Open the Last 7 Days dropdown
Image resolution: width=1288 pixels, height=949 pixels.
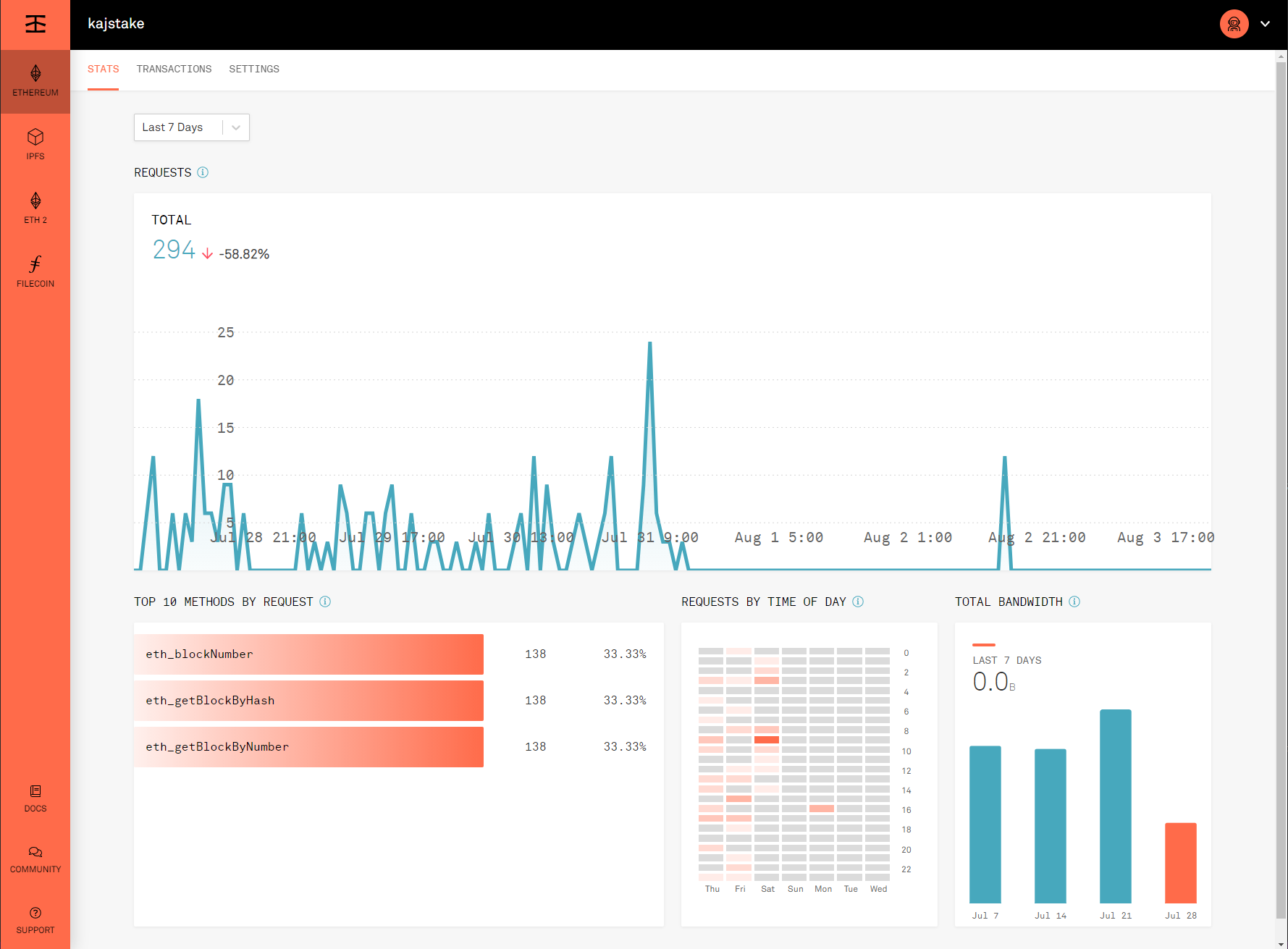[x=192, y=127]
